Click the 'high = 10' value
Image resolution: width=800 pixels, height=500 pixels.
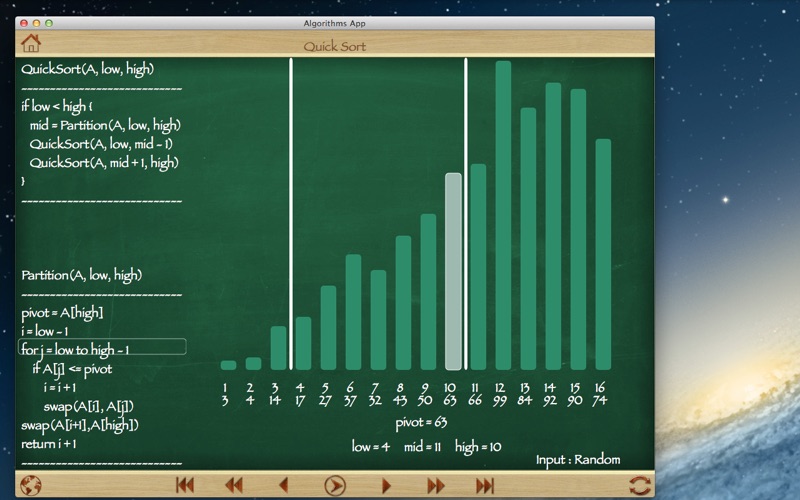(478, 447)
